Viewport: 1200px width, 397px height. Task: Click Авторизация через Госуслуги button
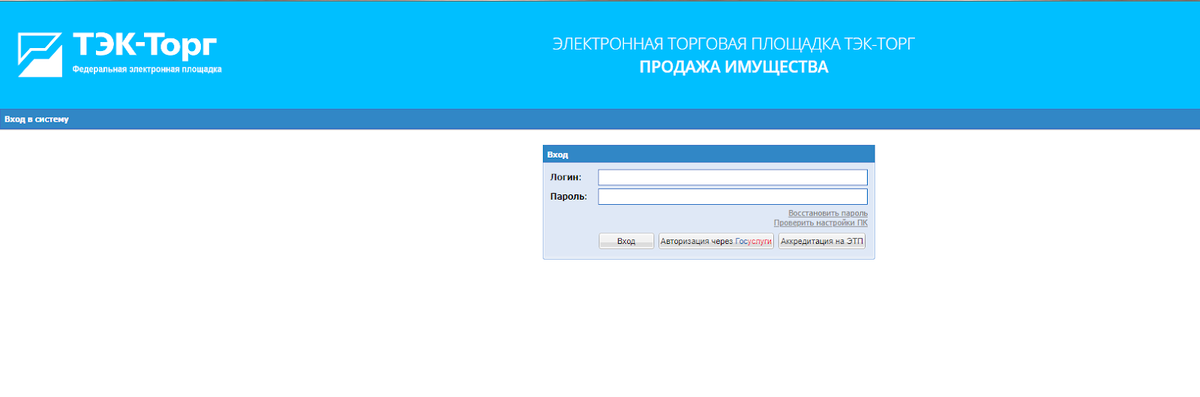tap(716, 241)
